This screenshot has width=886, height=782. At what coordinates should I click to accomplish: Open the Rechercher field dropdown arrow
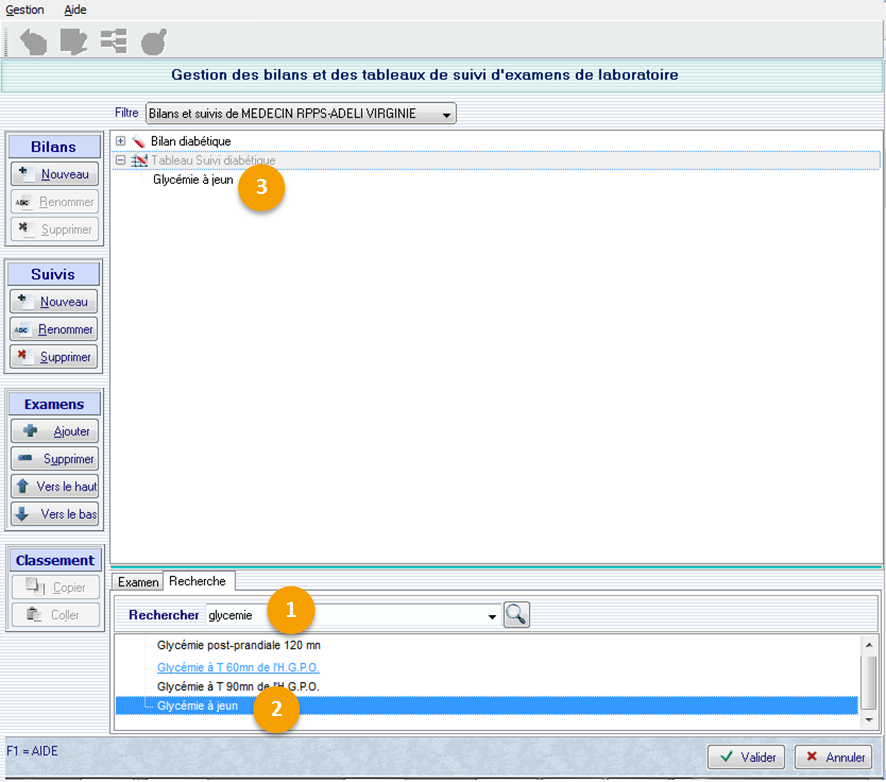tap(492, 617)
